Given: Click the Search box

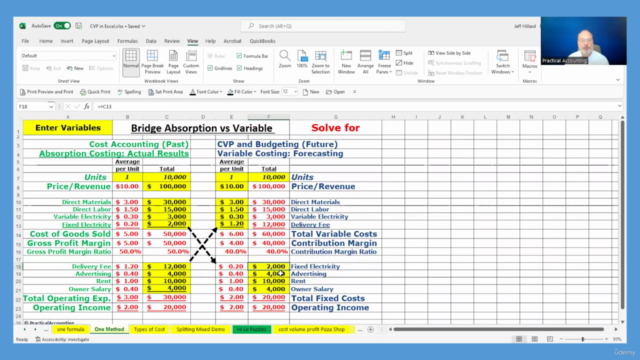Looking at the screenshot, I should (x=323, y=26).
